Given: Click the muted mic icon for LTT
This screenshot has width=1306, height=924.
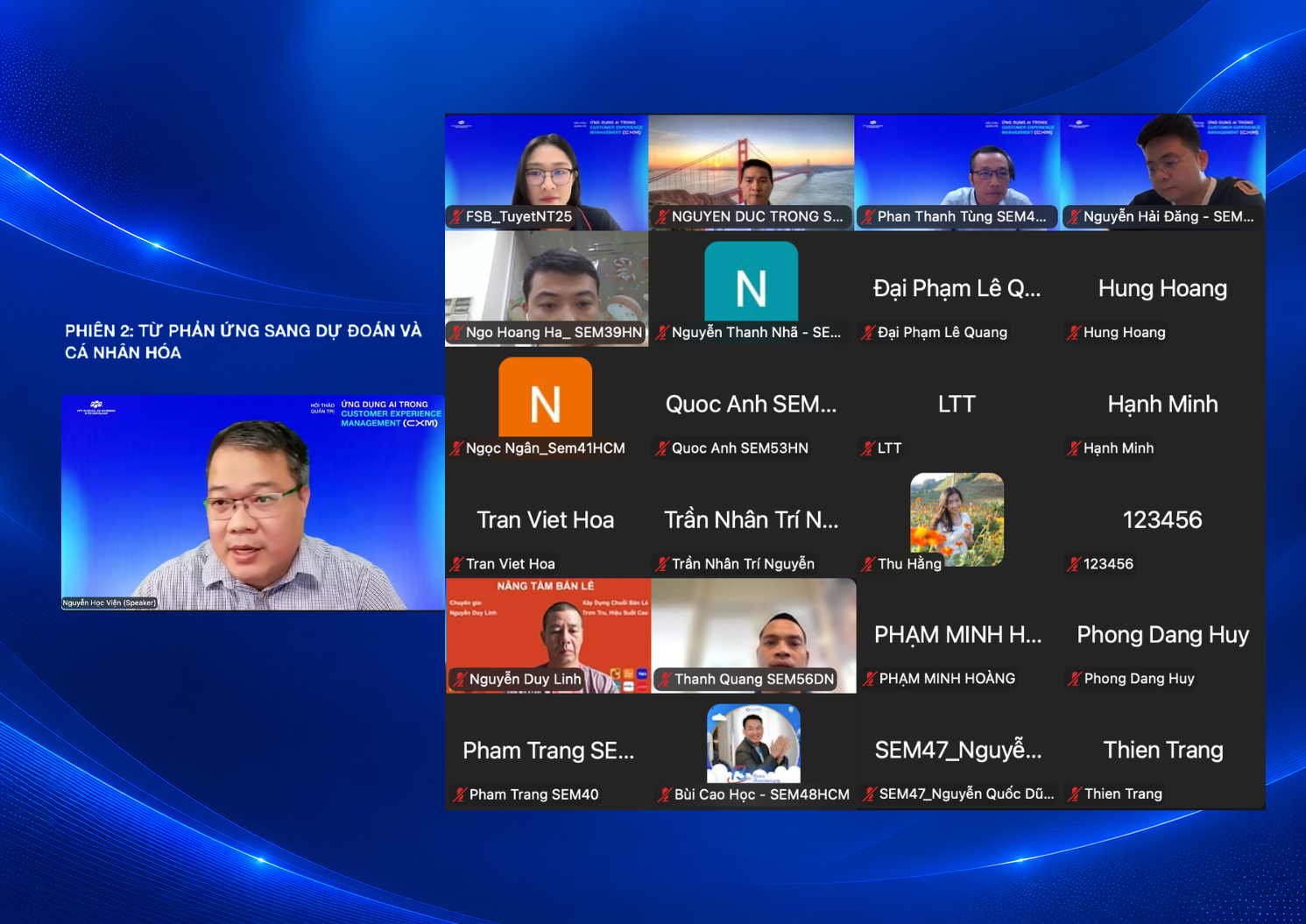Looking at the screenshot, I should (868, 448).
